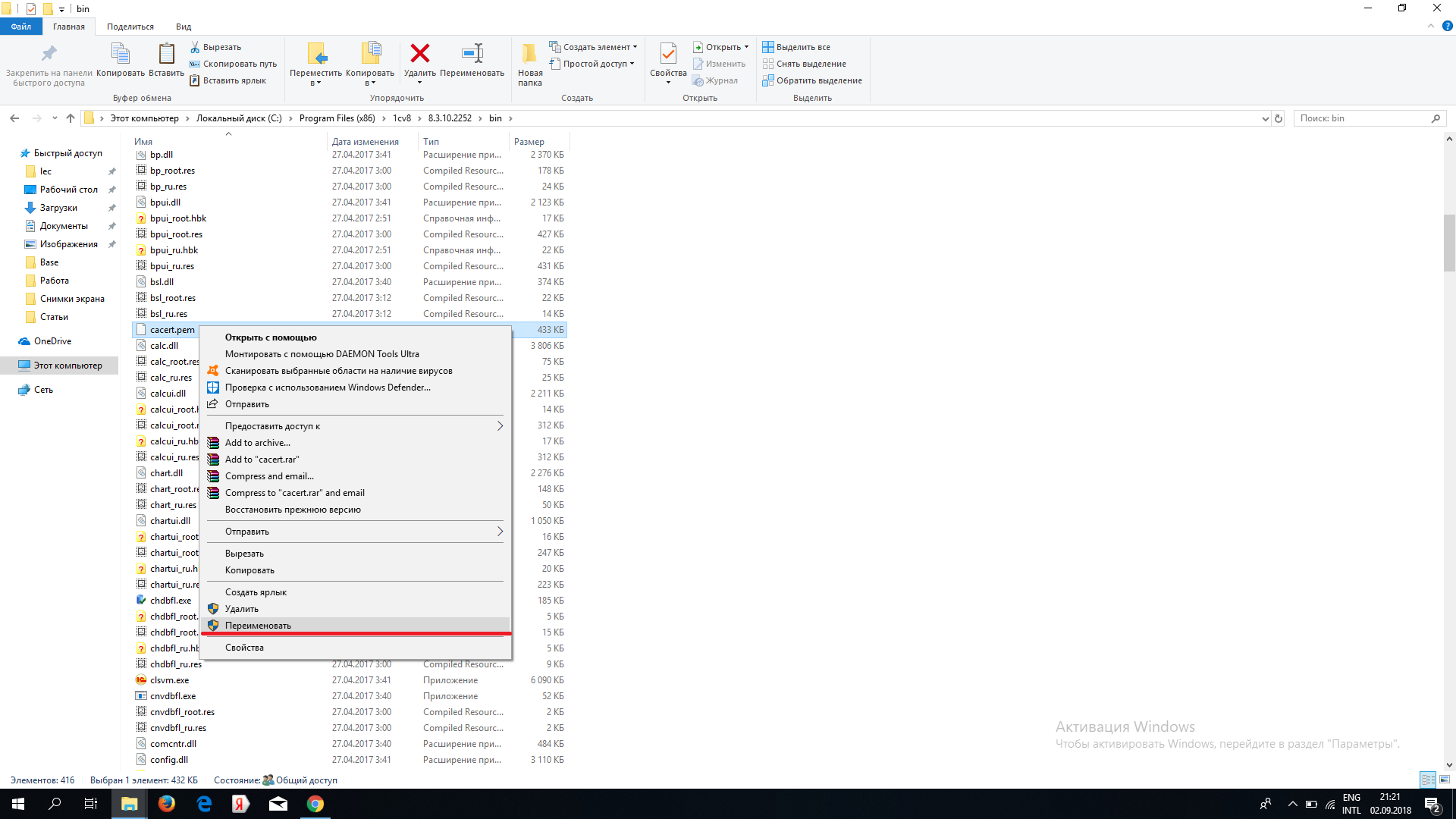1456x819 pixels.
Task: Click the Поиск: bin search field
Action: (x=1362, y=118)
